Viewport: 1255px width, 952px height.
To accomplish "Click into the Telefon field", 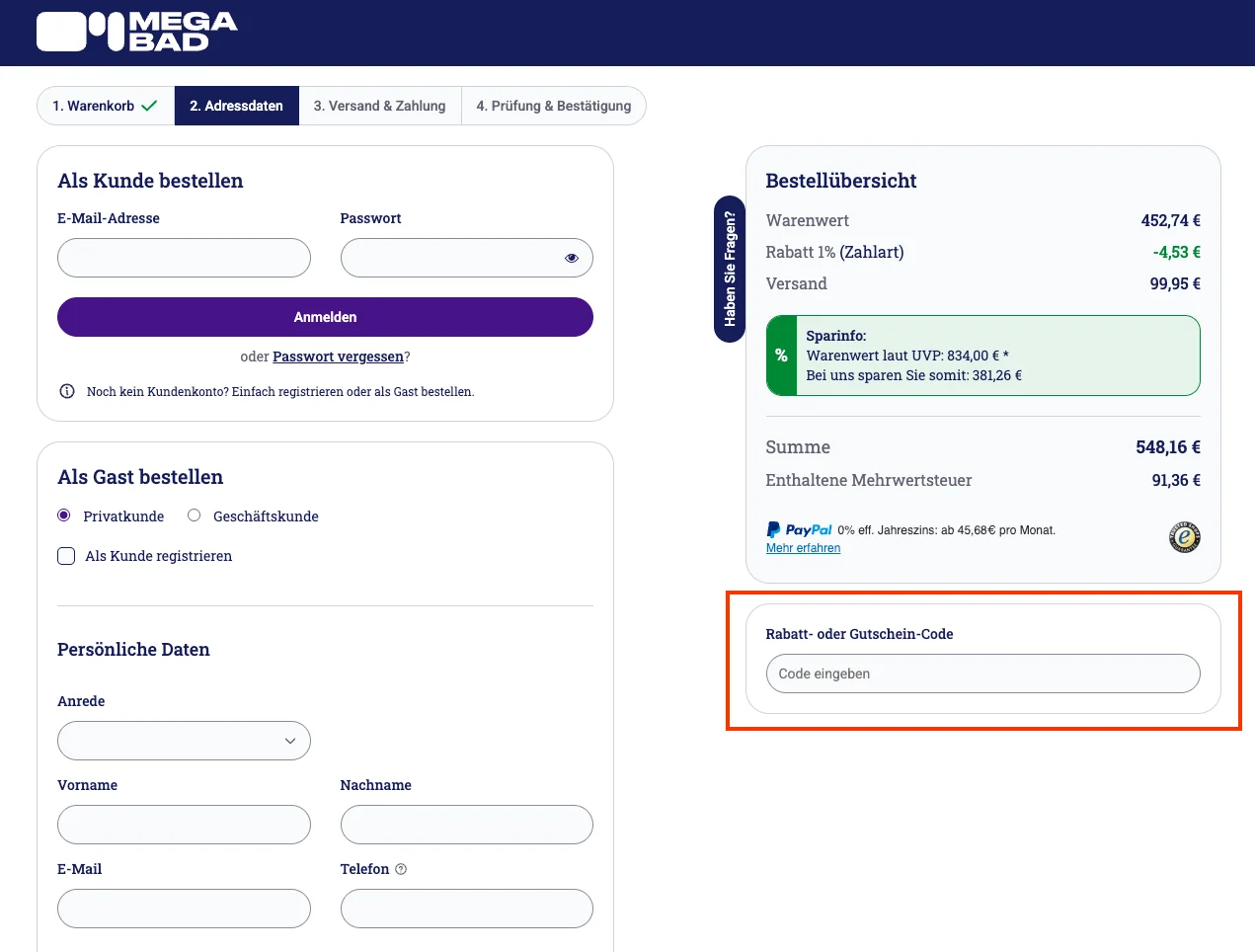I will (467, 909).
